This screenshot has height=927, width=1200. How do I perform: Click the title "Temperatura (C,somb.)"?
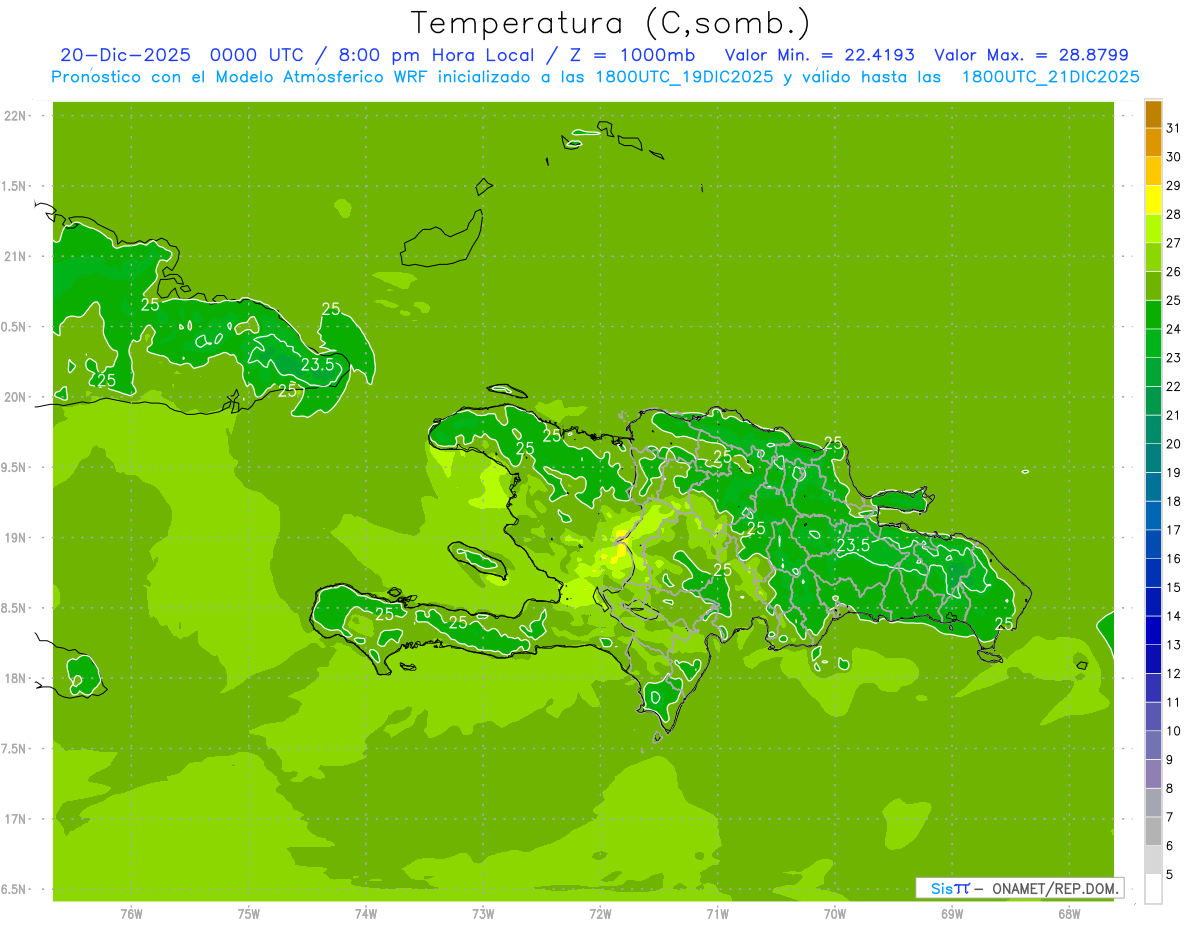click(611, 23)
